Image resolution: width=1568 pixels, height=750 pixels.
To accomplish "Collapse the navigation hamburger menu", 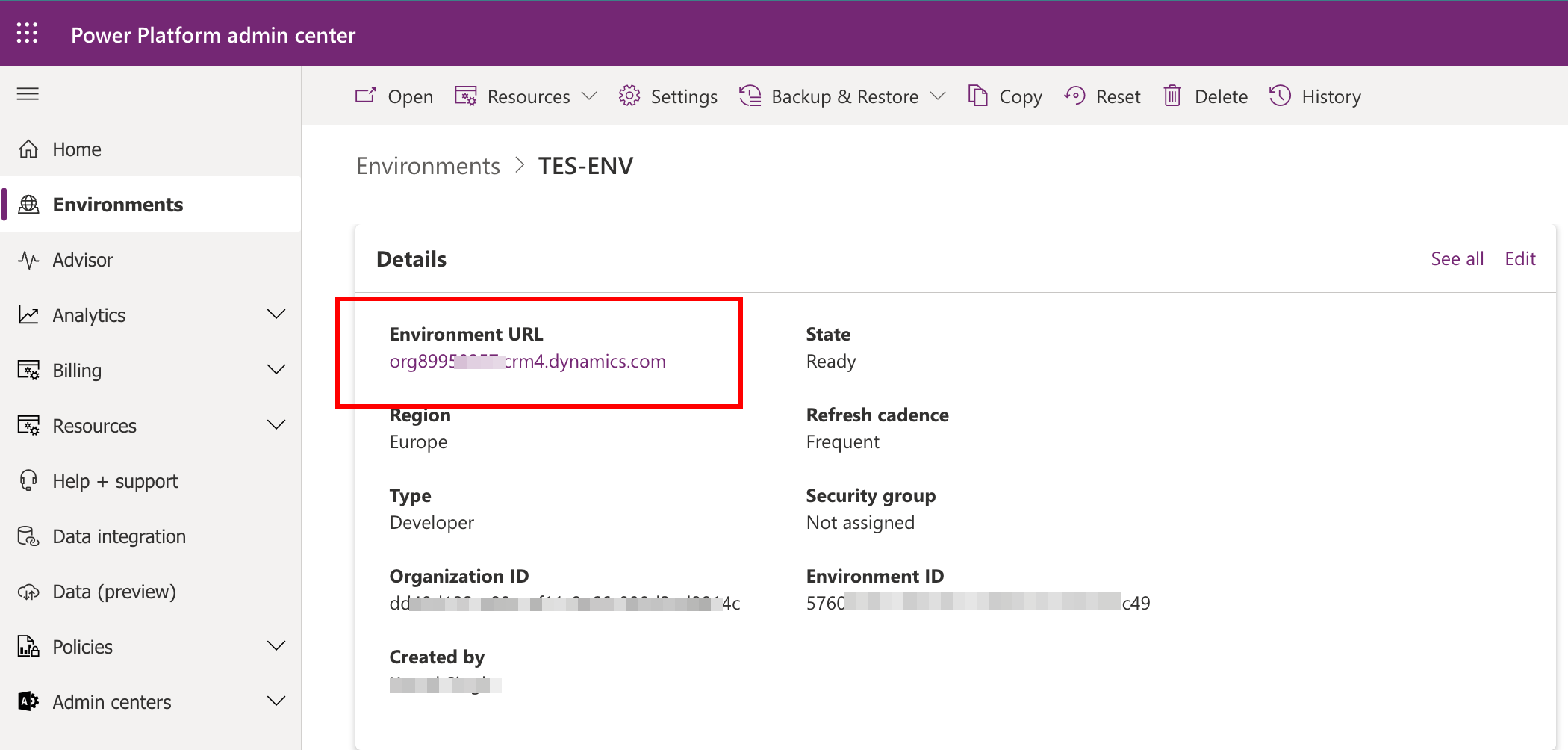I will click(28, 93).
